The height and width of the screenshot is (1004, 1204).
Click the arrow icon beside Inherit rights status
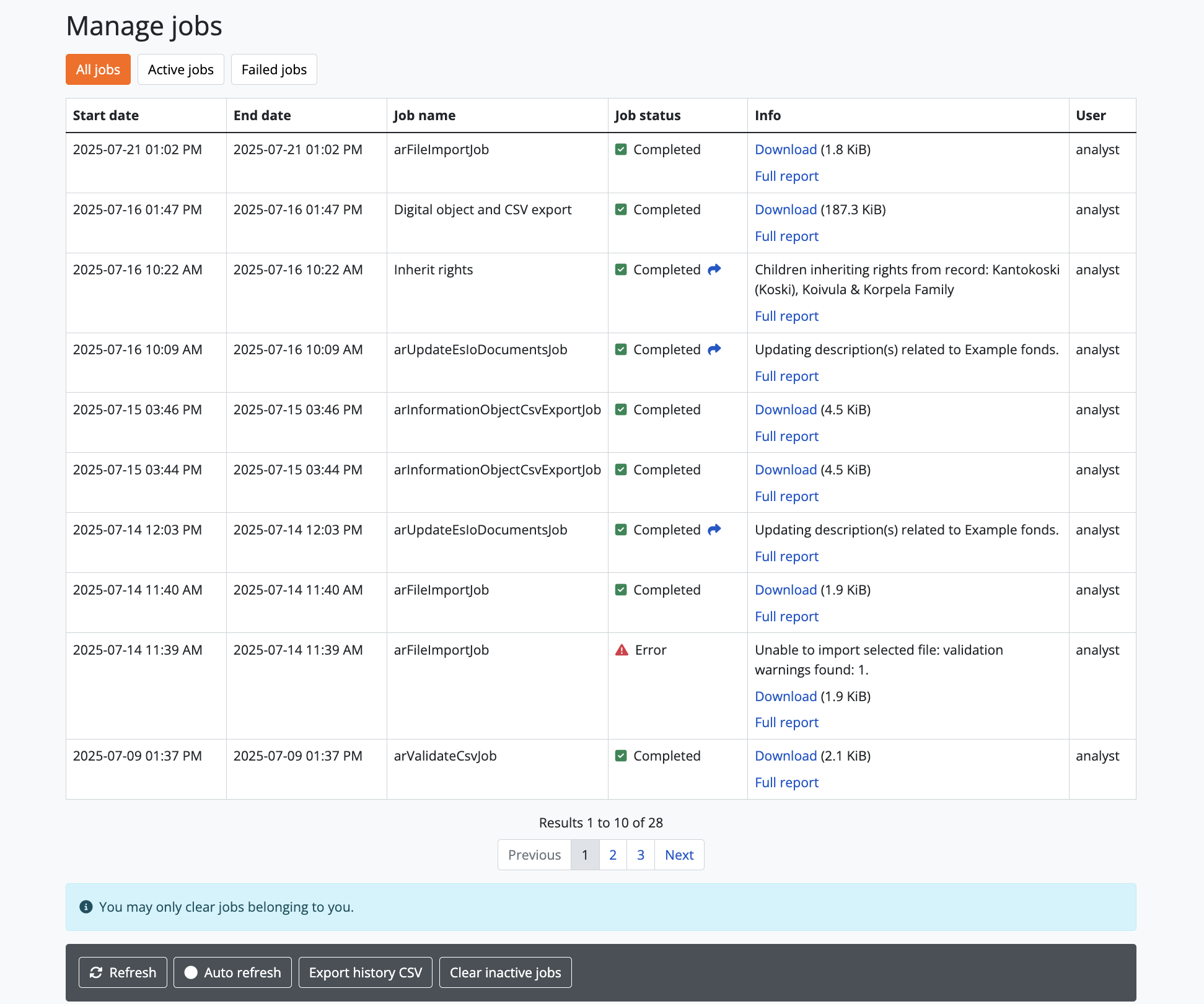coord(714,269)
